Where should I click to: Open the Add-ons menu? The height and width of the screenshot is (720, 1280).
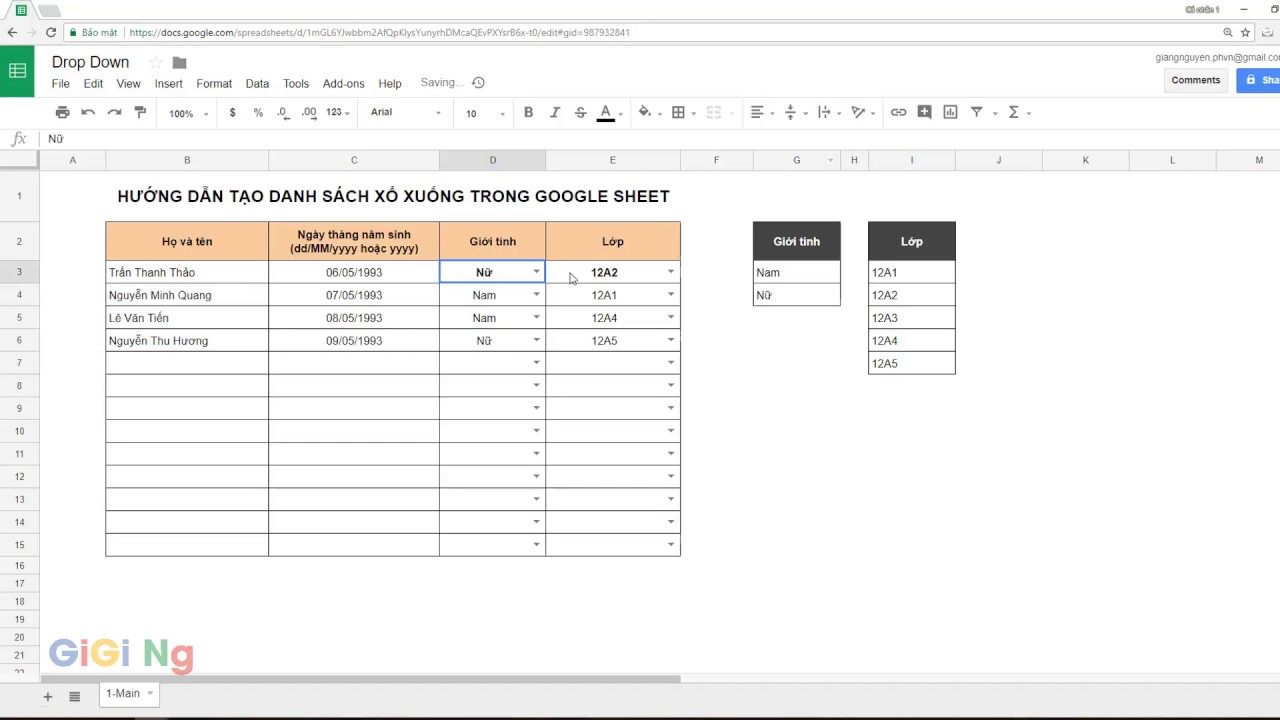pyautogui.click(x=343, y=84)
